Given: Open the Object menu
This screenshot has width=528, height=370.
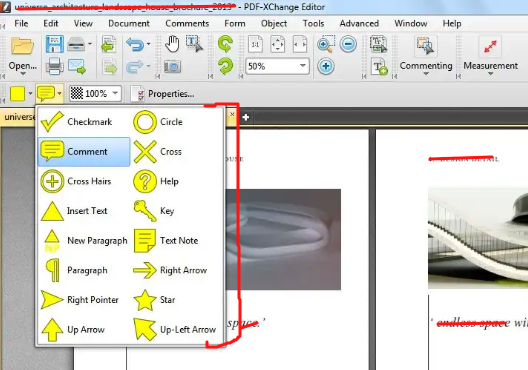Looking at the screenshot, I should click(274, 24).
